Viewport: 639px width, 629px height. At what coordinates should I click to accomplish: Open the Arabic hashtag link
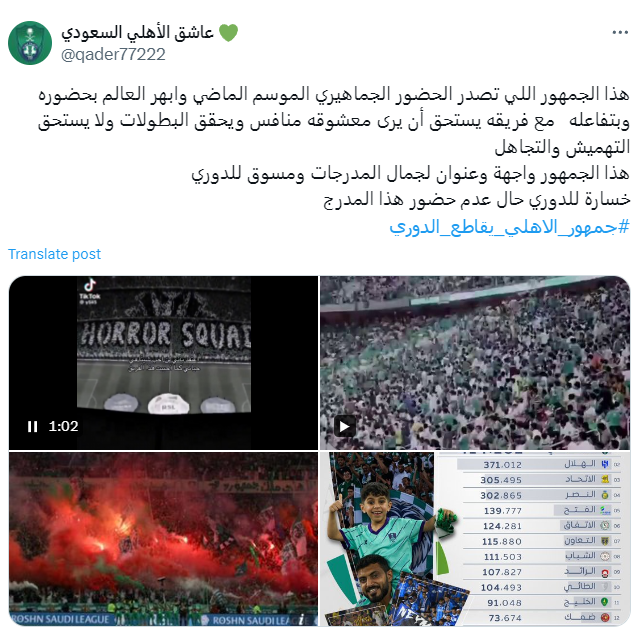click(509, 227)
